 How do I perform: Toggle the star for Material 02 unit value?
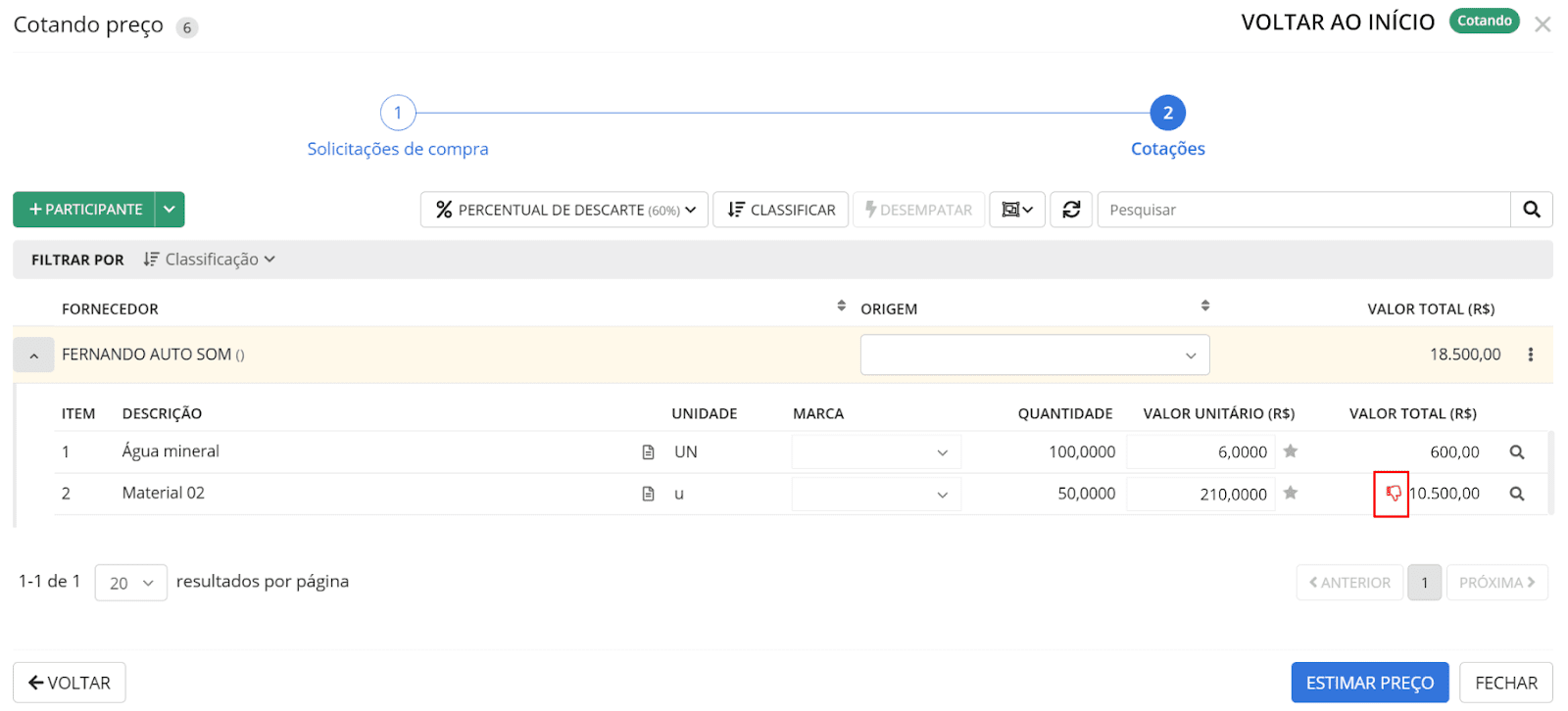pos(1291,493)
